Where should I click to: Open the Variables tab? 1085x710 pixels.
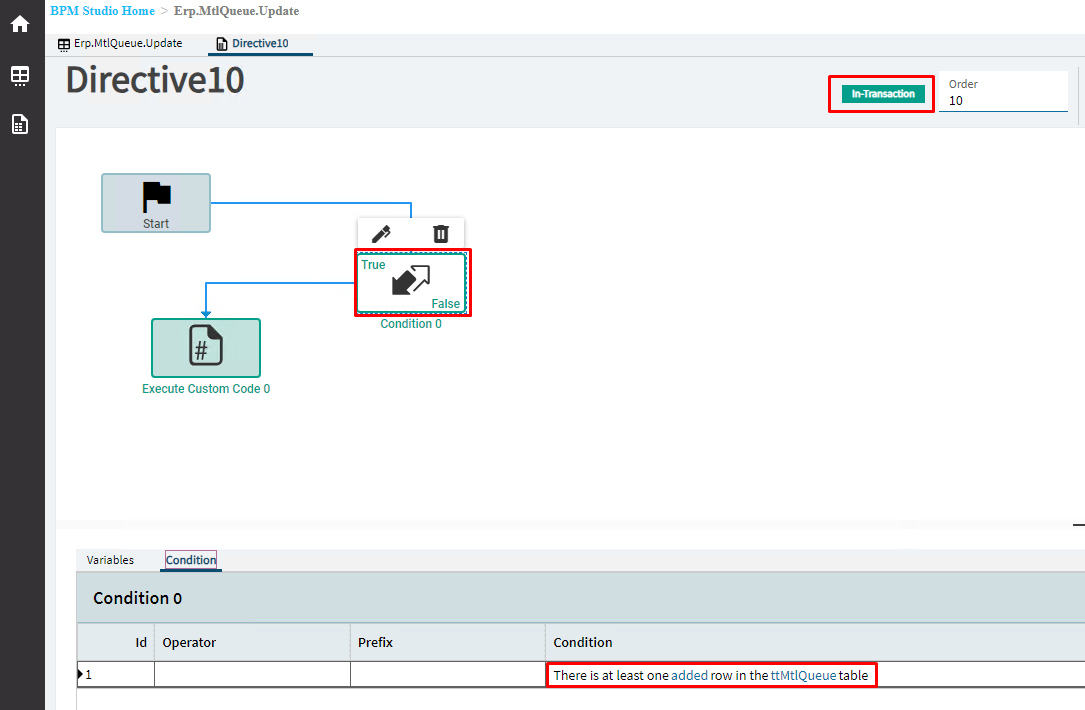click(110, 560)
